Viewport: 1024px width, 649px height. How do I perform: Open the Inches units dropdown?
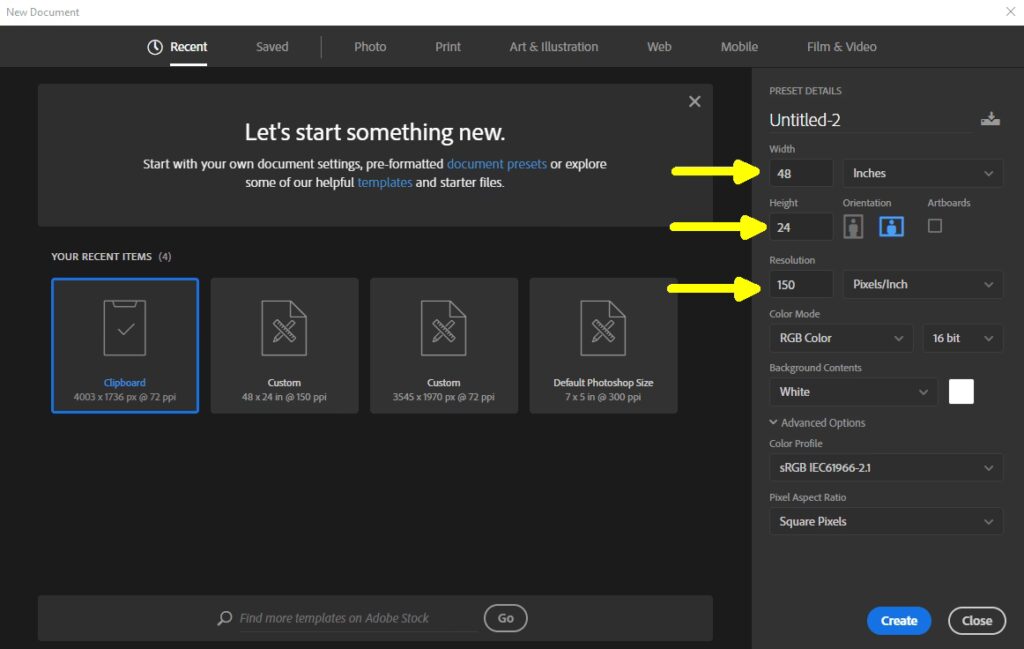922,173
